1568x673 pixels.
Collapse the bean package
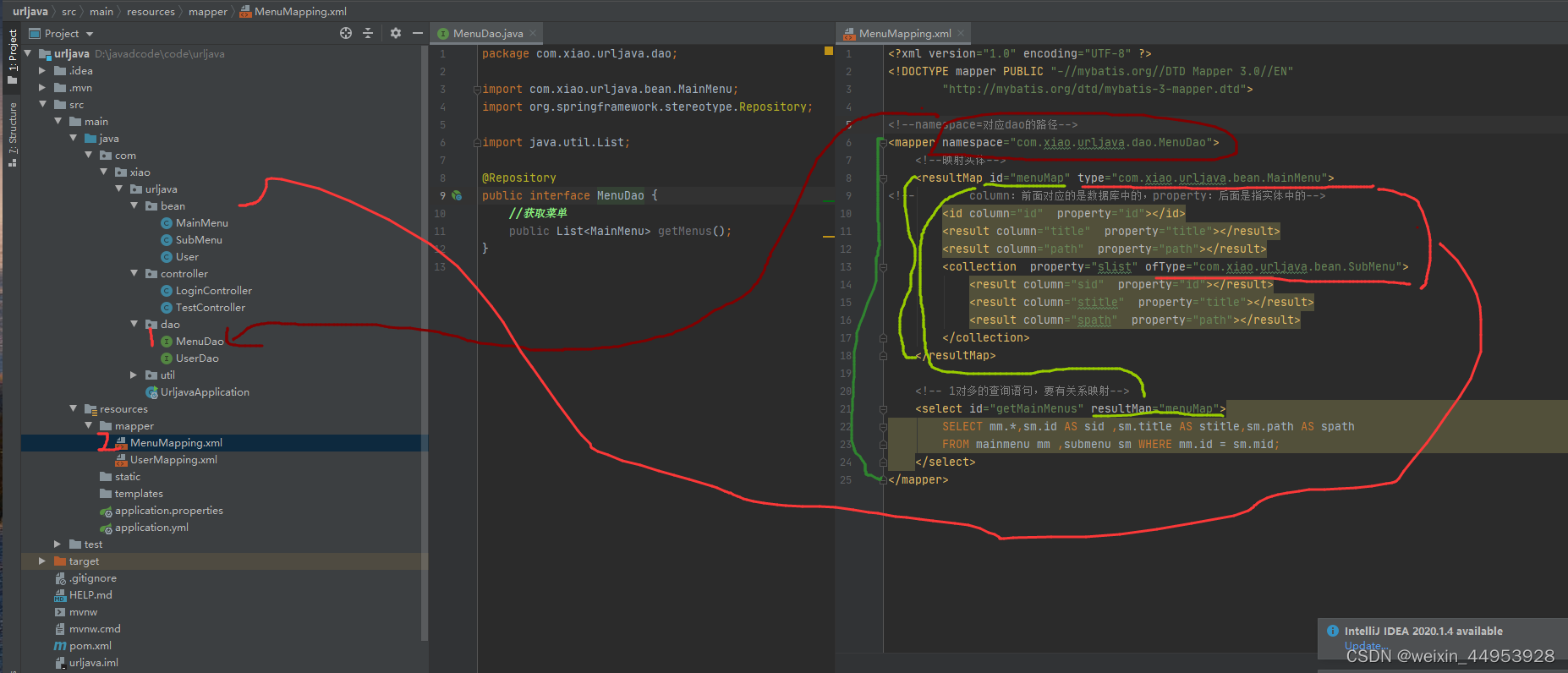pos(134,205)
